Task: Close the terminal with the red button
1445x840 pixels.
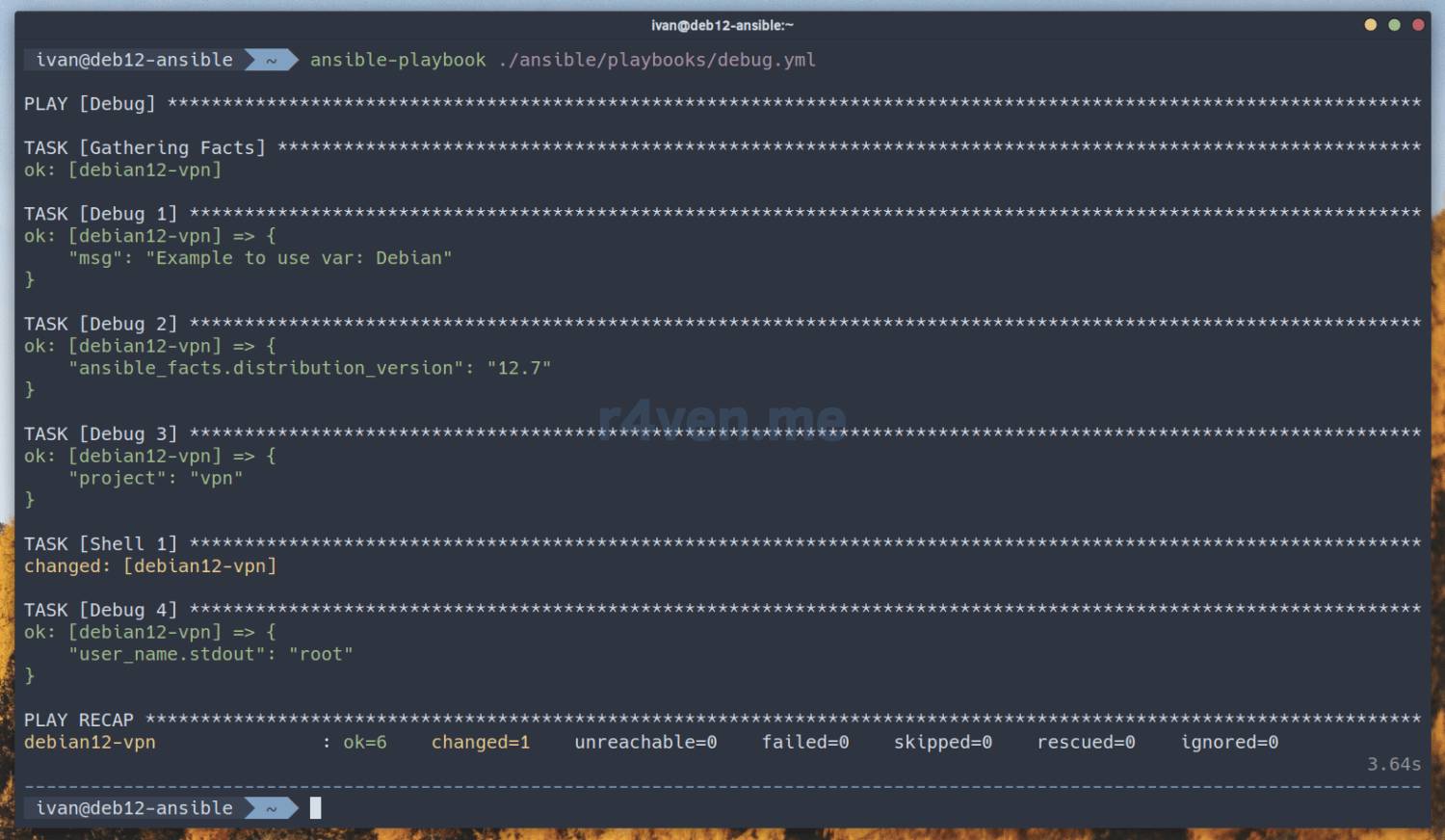Action: [x=1418, y=25]
